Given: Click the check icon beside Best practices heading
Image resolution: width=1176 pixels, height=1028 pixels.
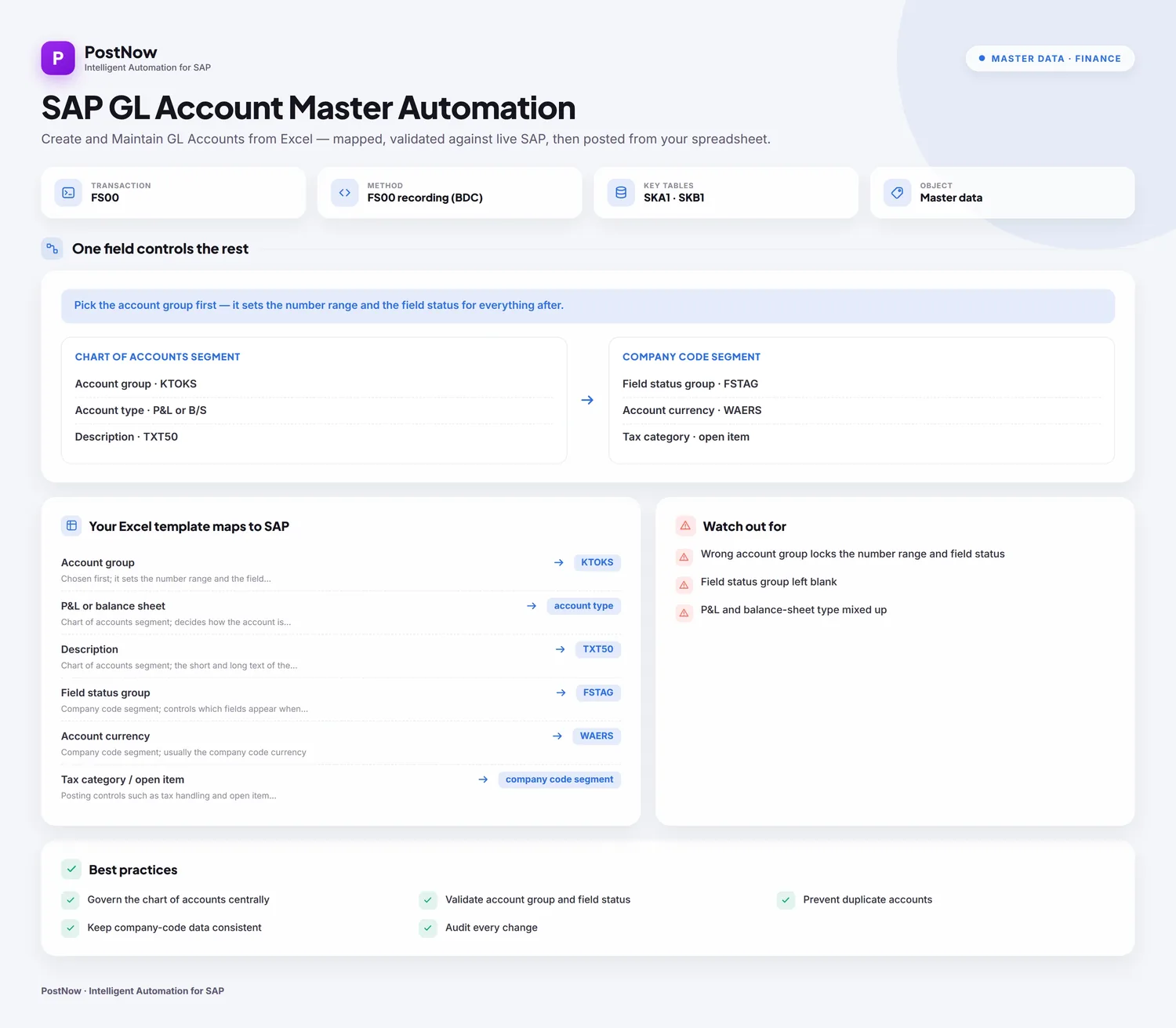Looking at the screenshot, I should 71,869.
